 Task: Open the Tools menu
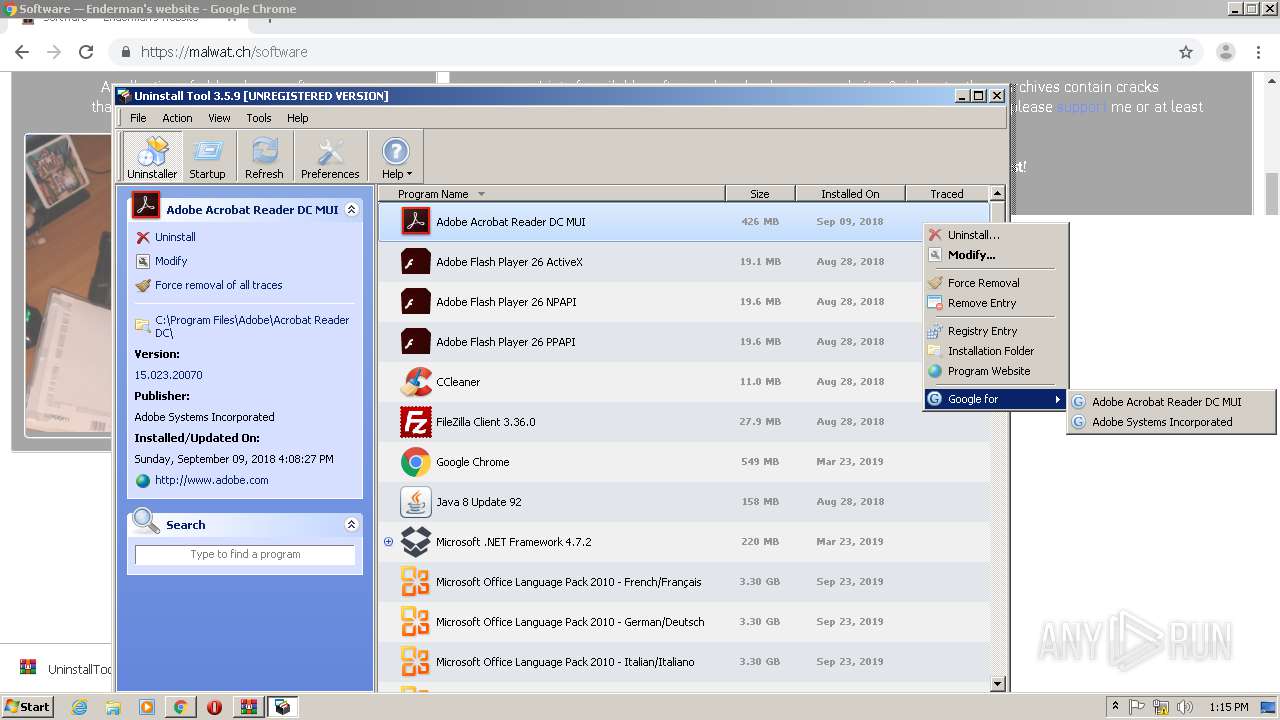[259, 118]
